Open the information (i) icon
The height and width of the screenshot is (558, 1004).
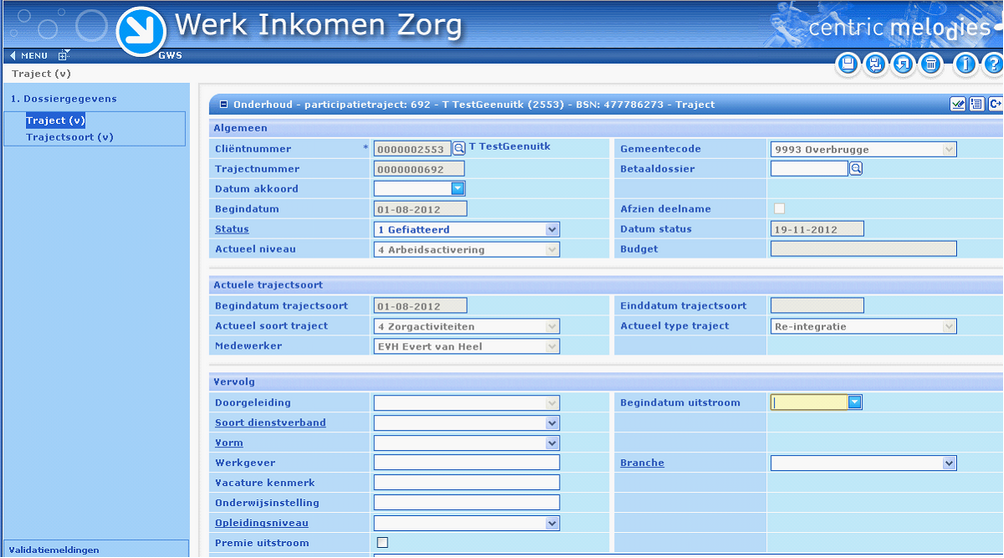(x=966, y=64)
